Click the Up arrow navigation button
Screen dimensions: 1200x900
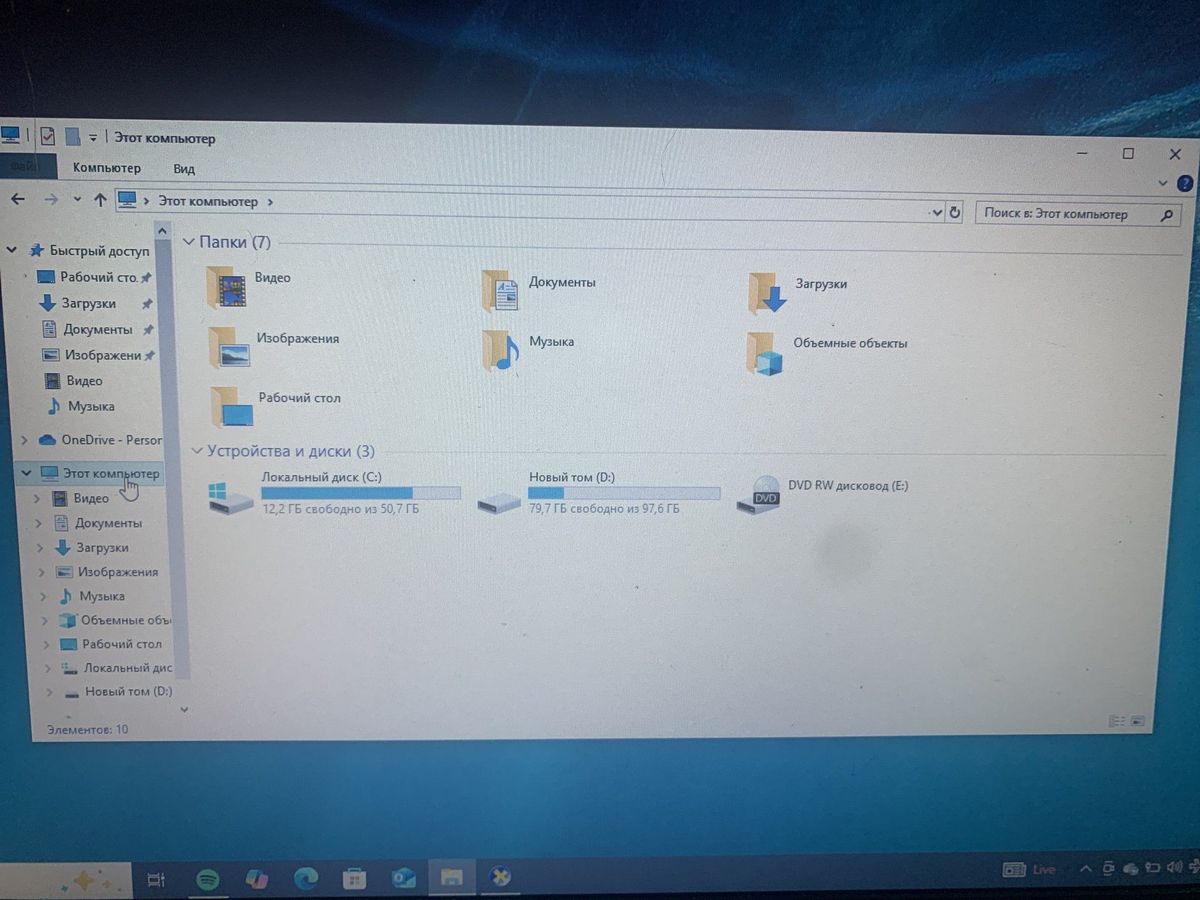(100, 200)
